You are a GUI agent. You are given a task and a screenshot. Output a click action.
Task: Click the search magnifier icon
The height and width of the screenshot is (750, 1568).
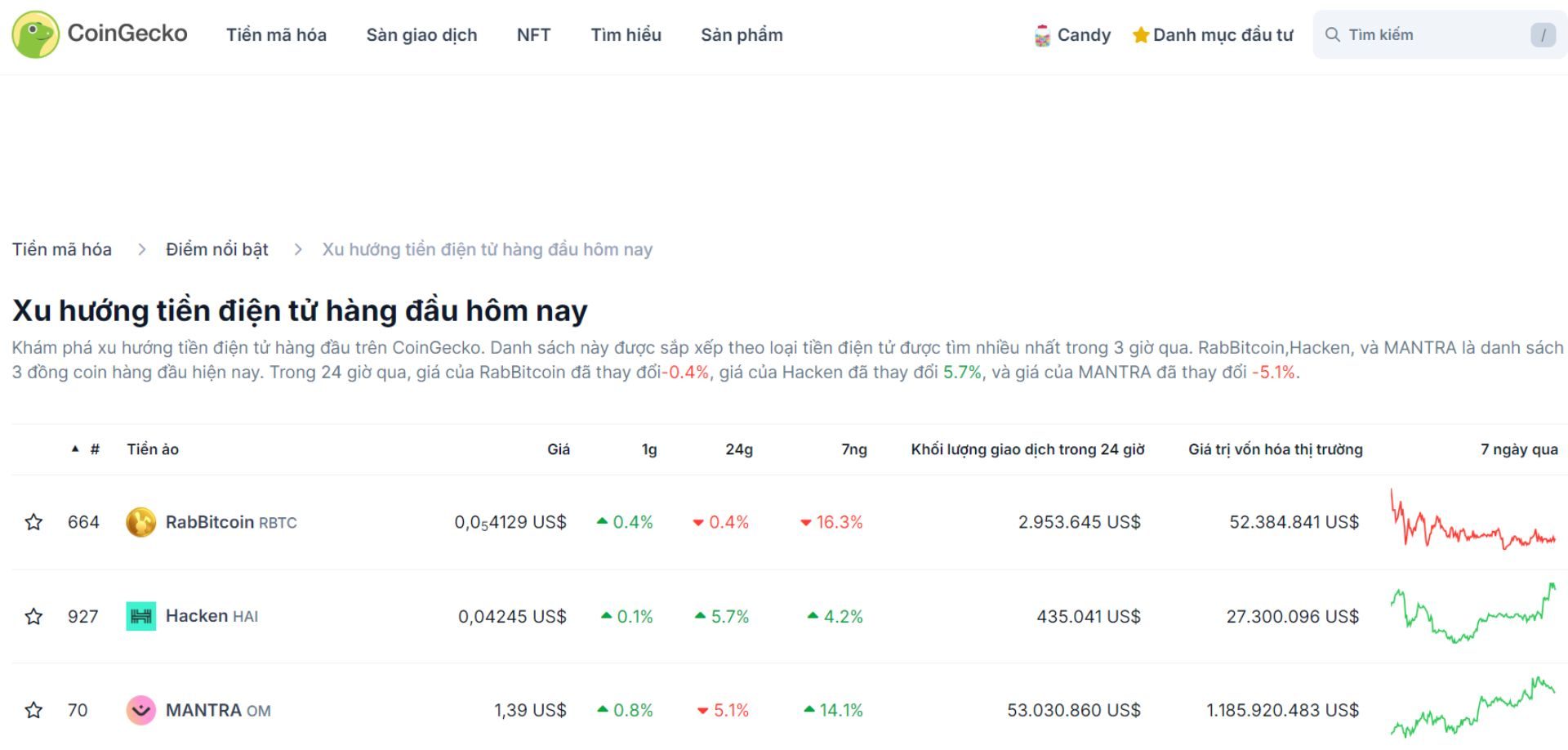1333,34
